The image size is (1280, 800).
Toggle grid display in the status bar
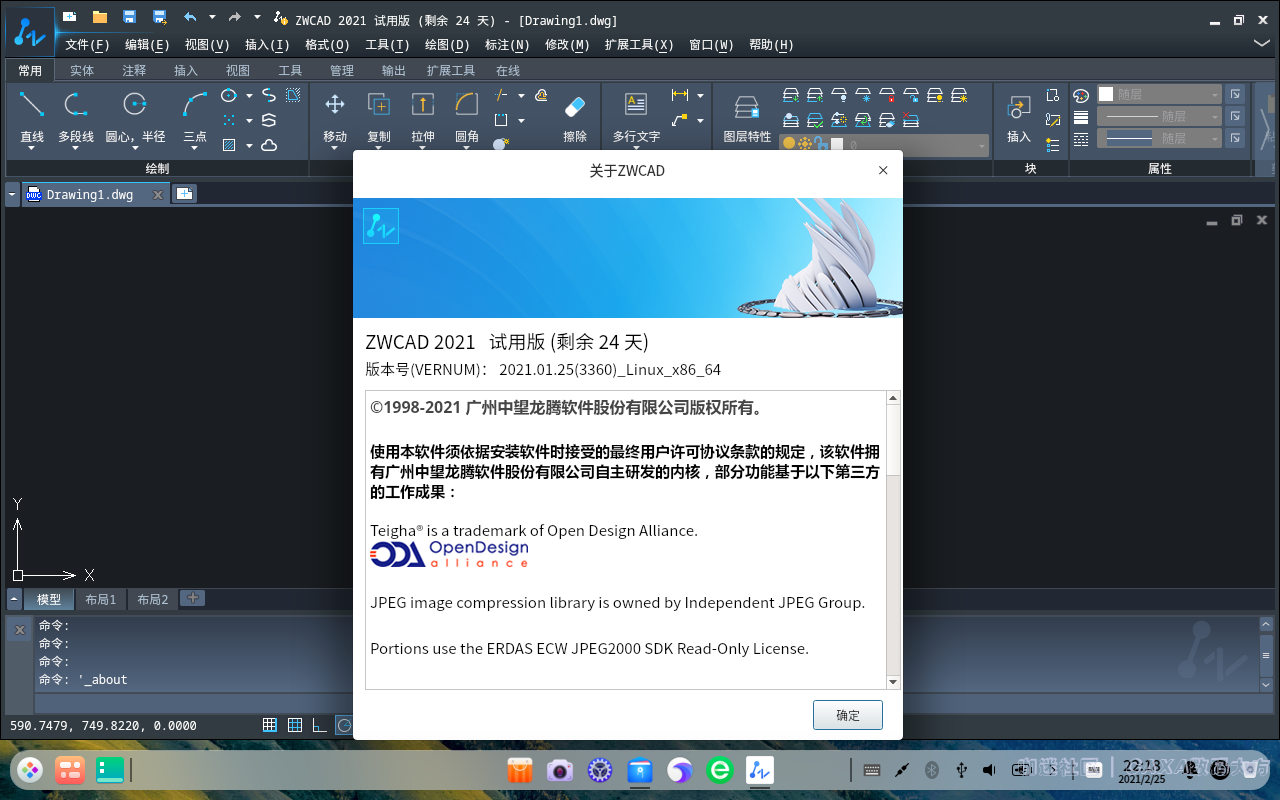294,725
